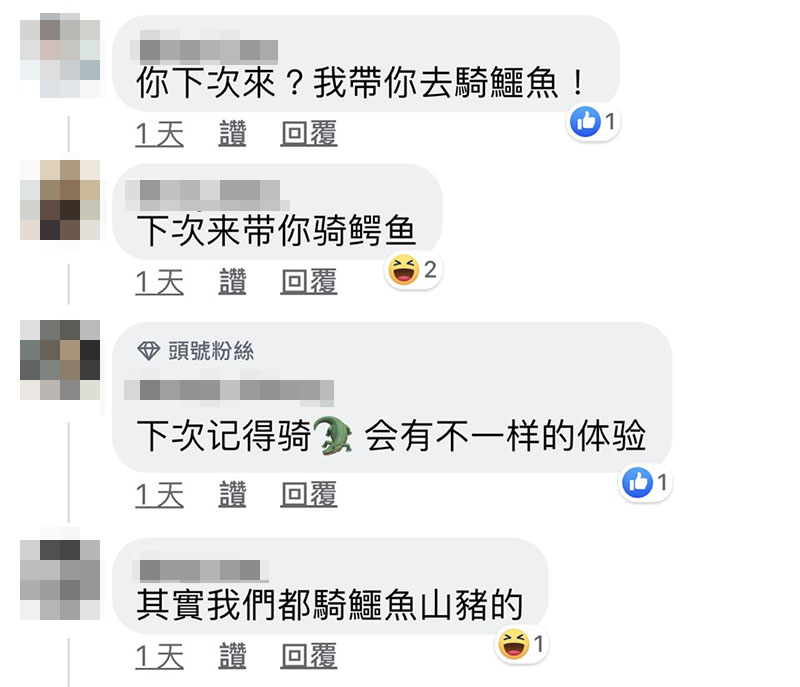This screenshot has height=687, width=800.
Task: Reply to the second comment via 回覆
Action: (309, 282)
